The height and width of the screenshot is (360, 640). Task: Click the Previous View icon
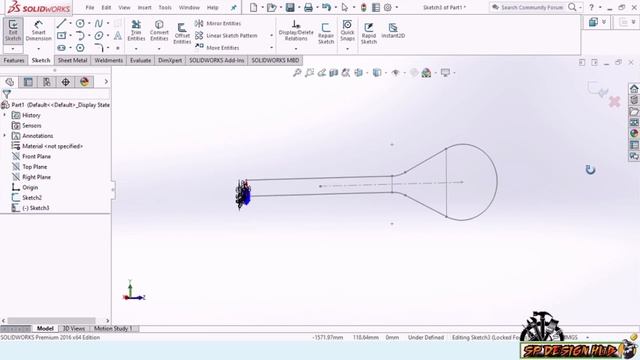click(322, 73)
